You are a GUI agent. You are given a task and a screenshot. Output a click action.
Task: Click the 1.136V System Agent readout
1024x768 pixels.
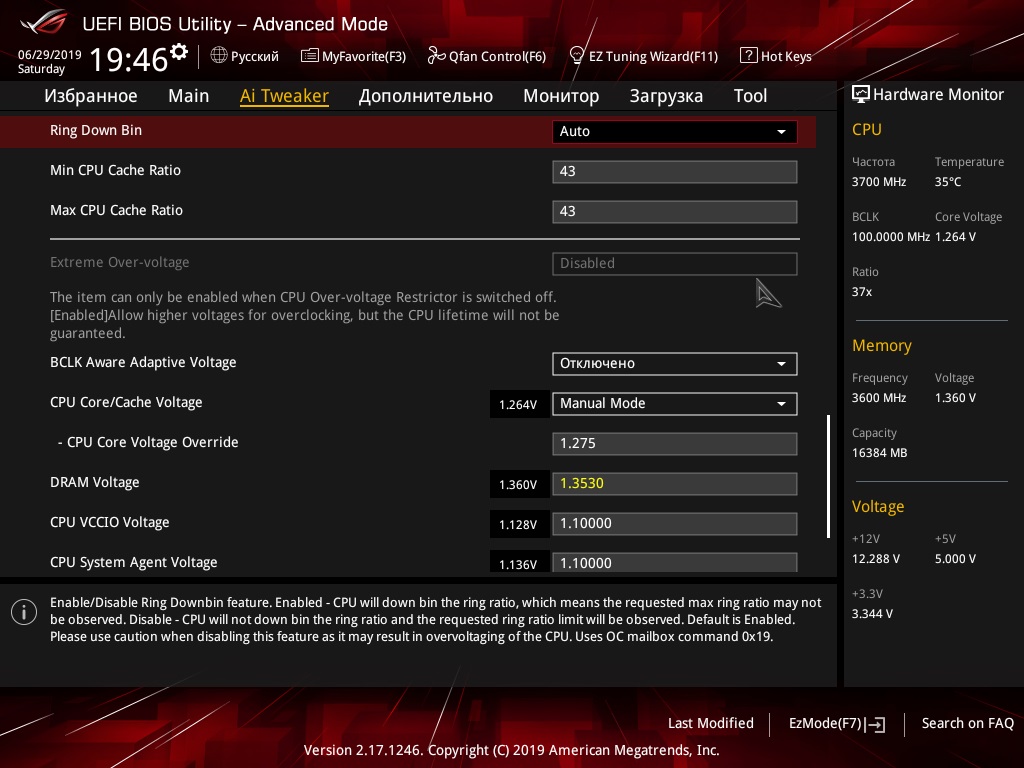pos(519,563)
